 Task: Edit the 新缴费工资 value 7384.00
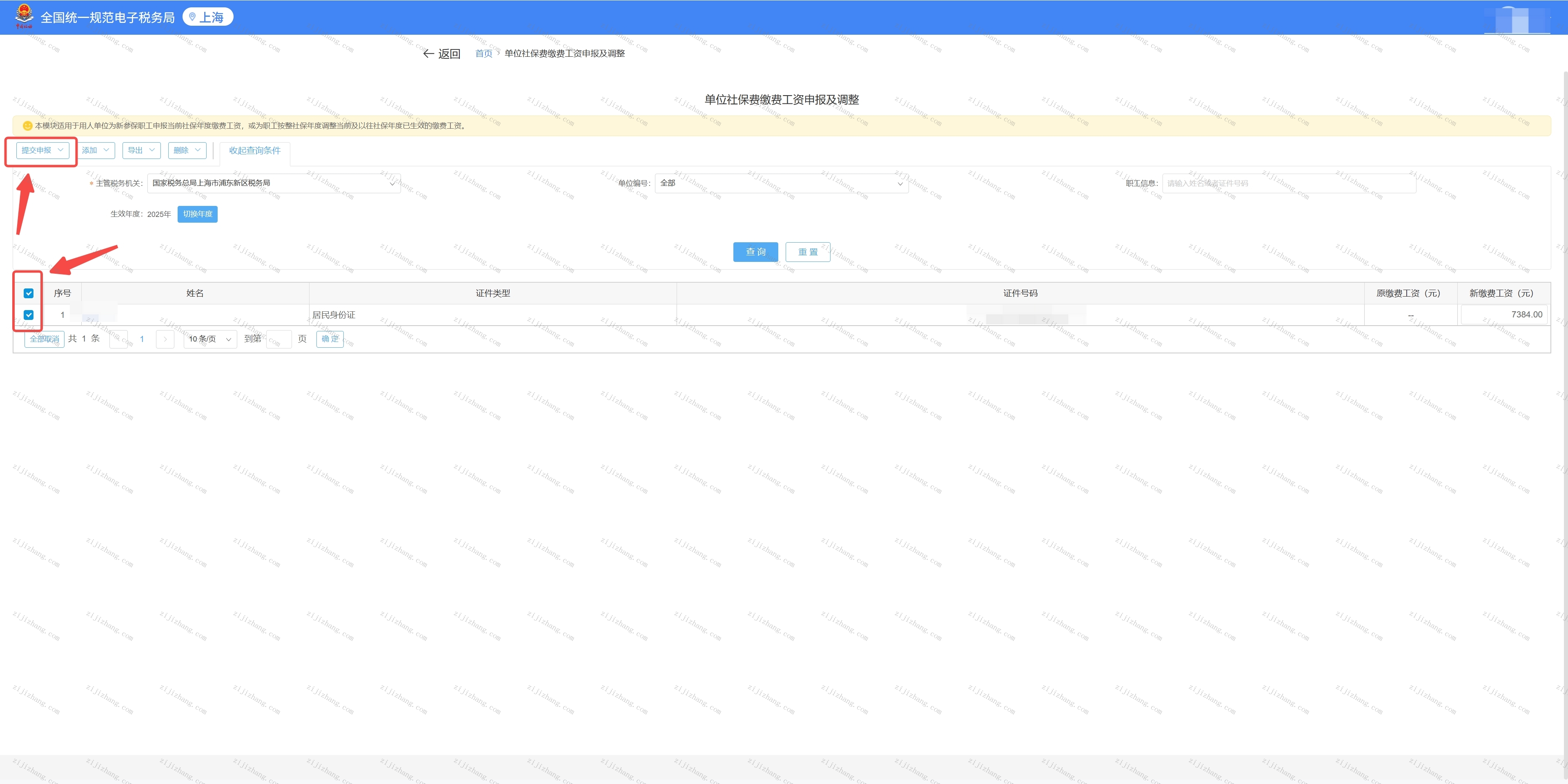1503,315
